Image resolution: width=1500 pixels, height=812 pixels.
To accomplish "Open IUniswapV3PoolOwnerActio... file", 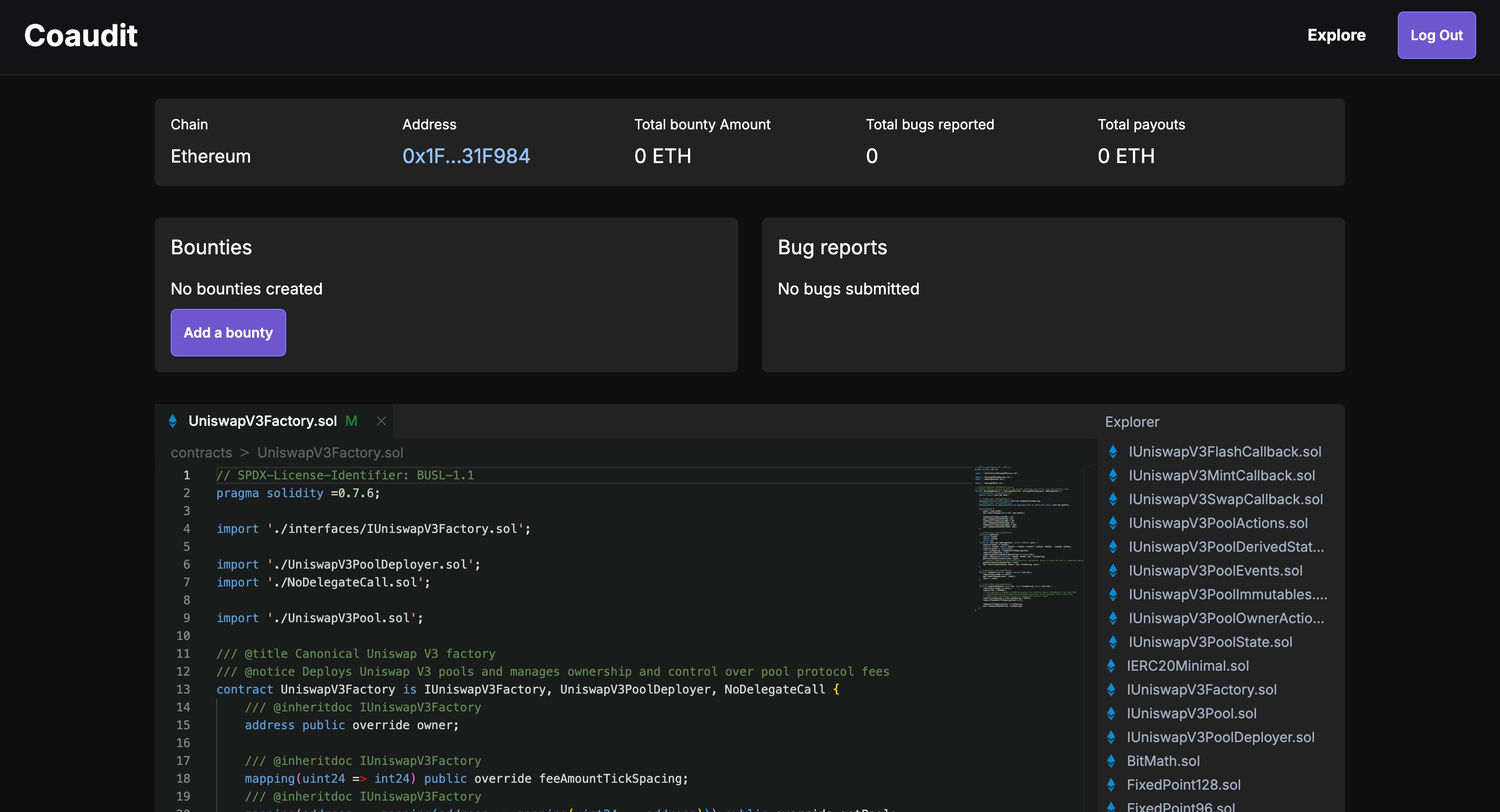I will [x=1226, y=618].
